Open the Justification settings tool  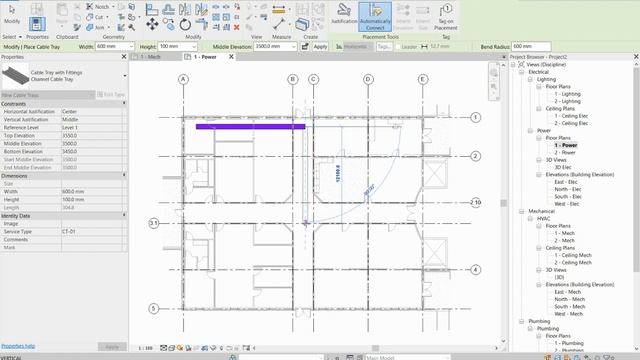click(344, 15)
